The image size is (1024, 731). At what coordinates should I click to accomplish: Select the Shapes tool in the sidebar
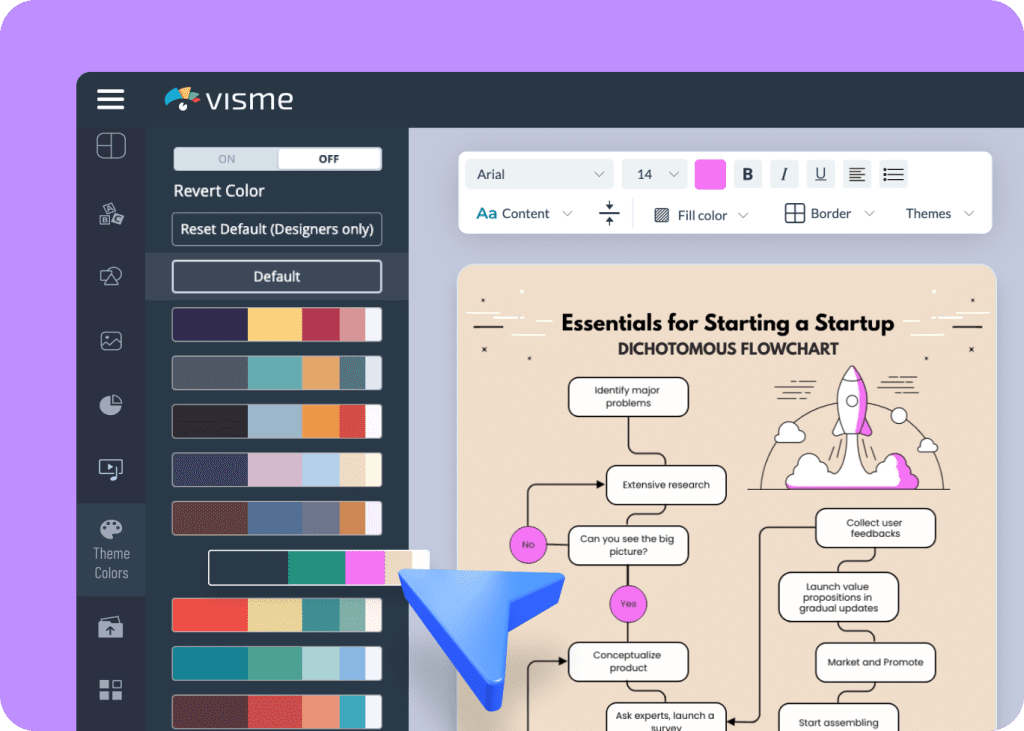(x=111, y=275)
